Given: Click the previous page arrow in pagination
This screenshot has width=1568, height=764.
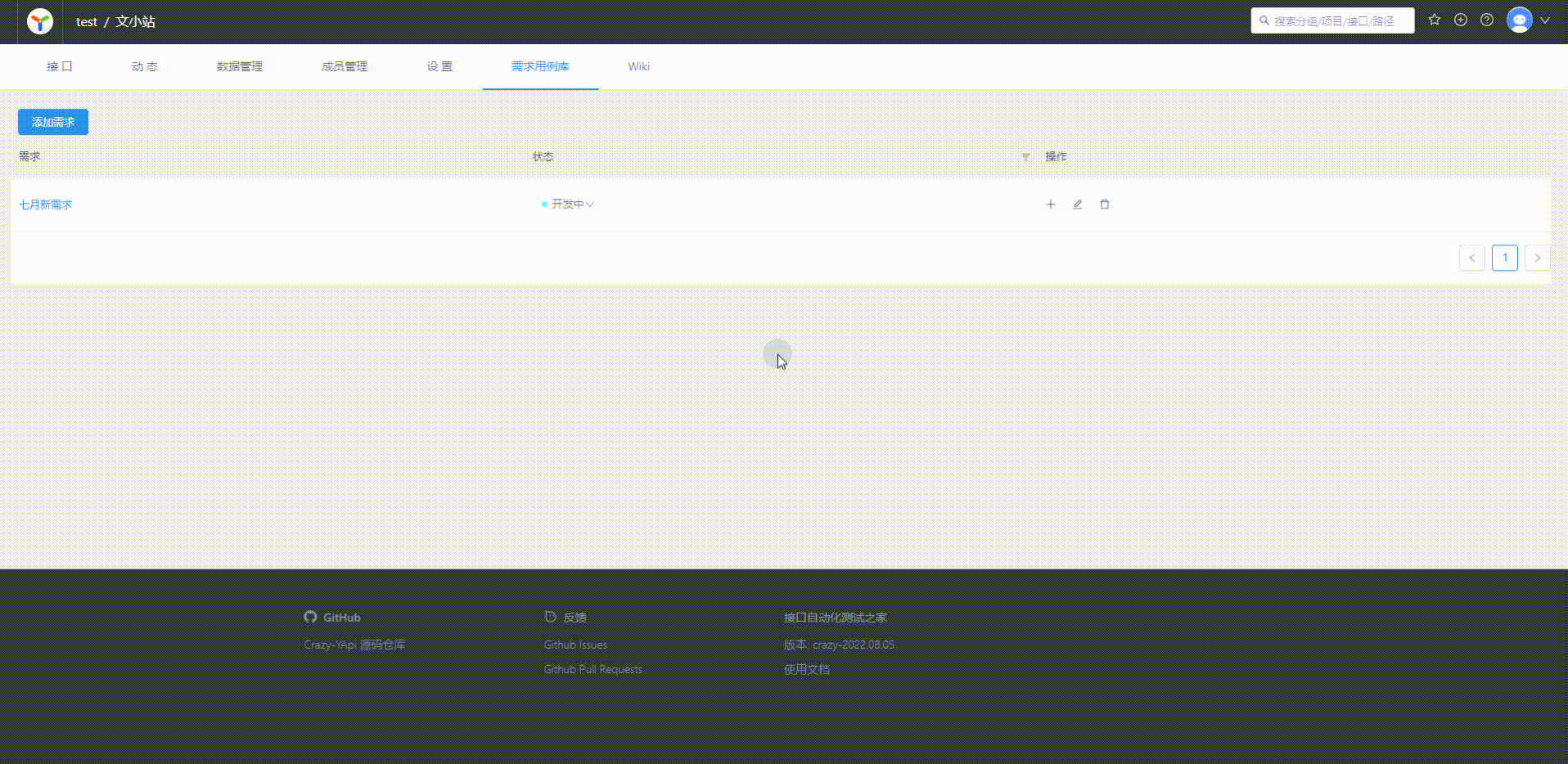Looking at the screenshot, I should [1472, 257].
